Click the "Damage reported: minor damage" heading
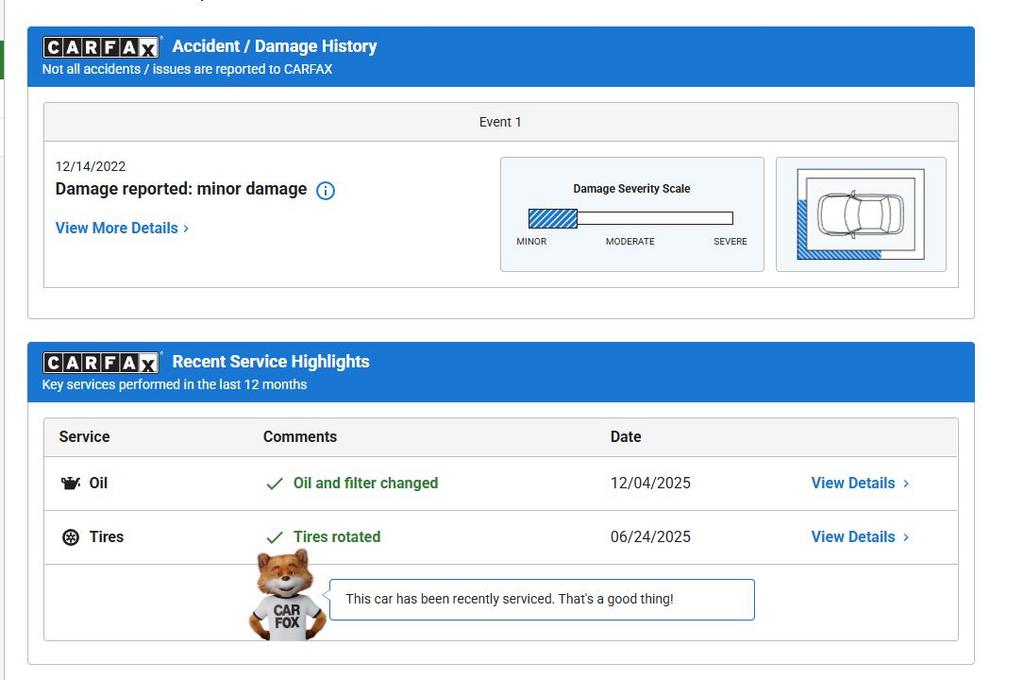The height and width of the screenshot is (680, 1024). 181,189
